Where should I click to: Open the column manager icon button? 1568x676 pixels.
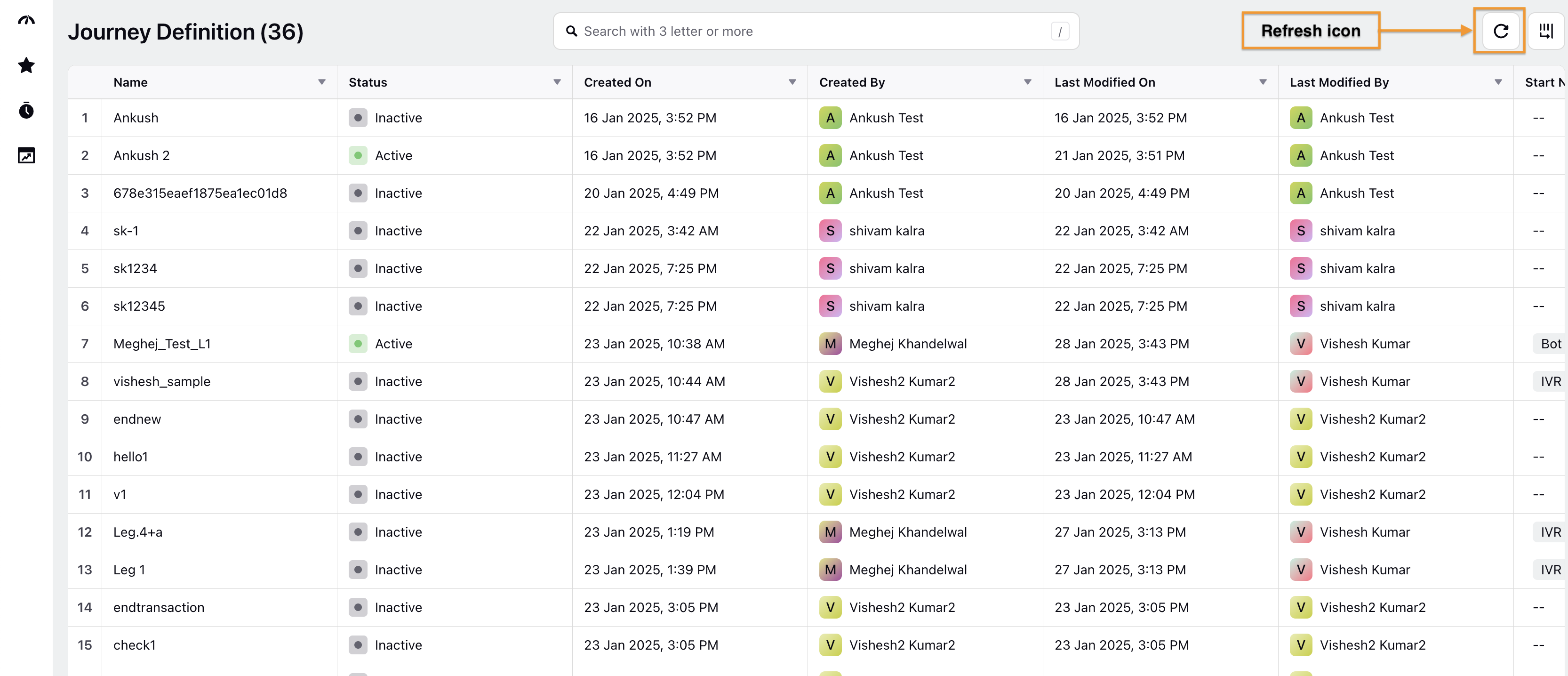tap(1545, 31)
